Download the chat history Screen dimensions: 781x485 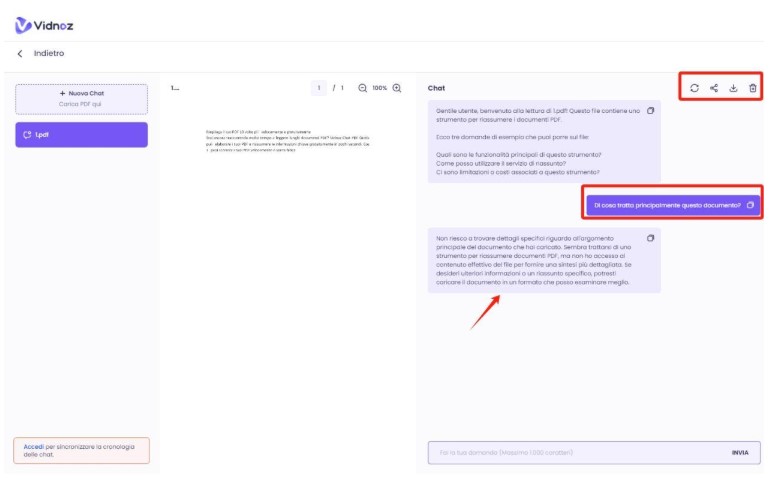point(733,88)
